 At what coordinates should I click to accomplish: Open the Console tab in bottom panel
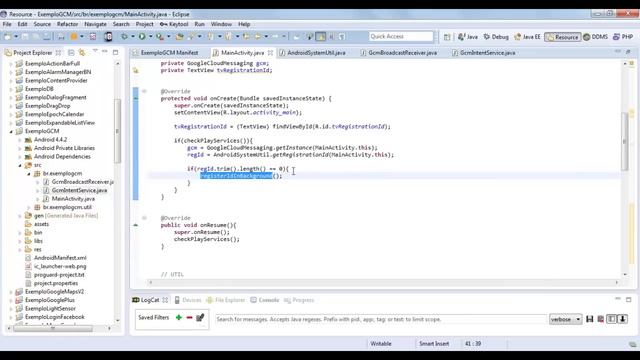coord(264,300)
